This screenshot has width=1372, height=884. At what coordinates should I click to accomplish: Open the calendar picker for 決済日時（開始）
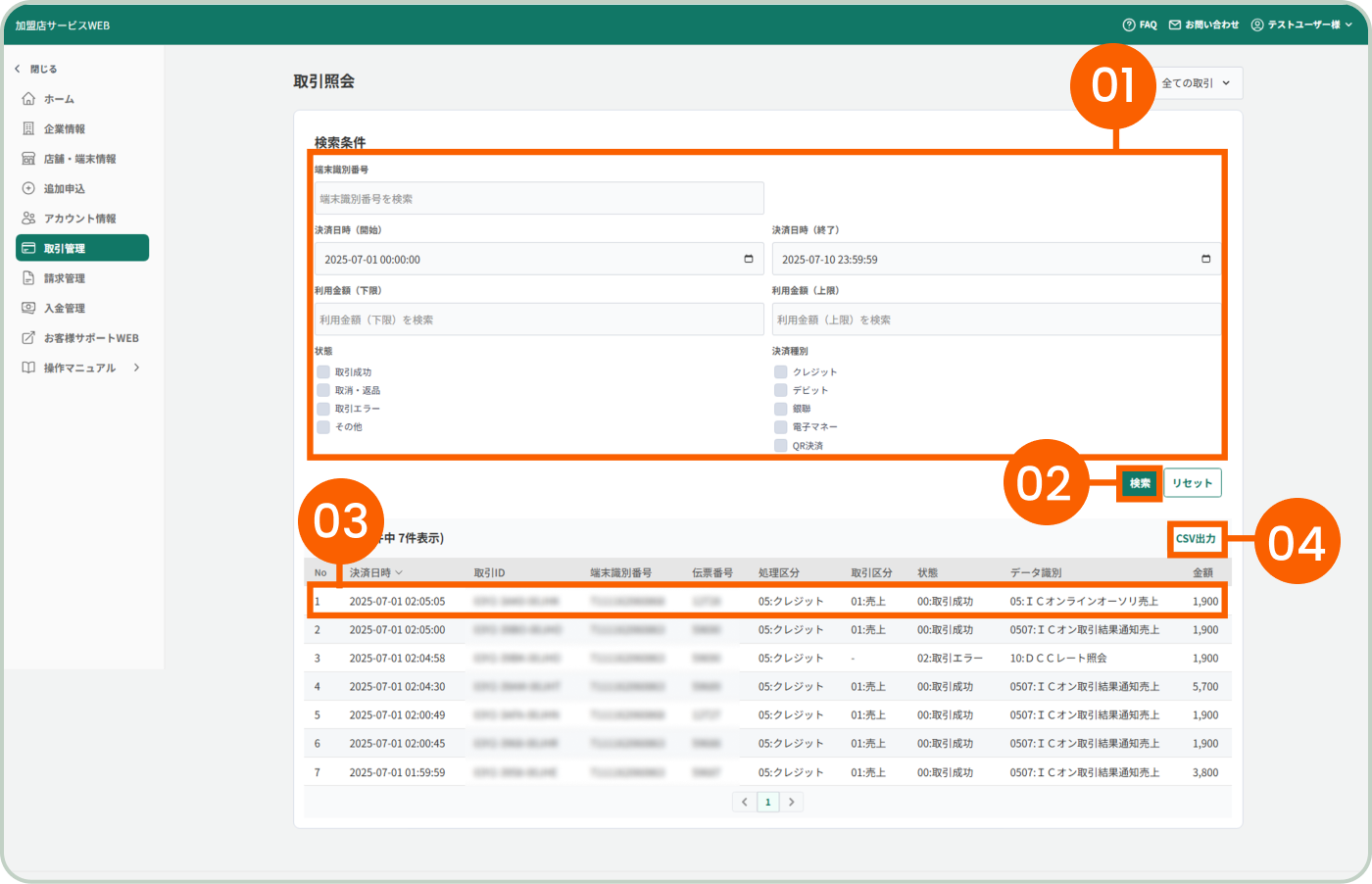coord(749,260)
